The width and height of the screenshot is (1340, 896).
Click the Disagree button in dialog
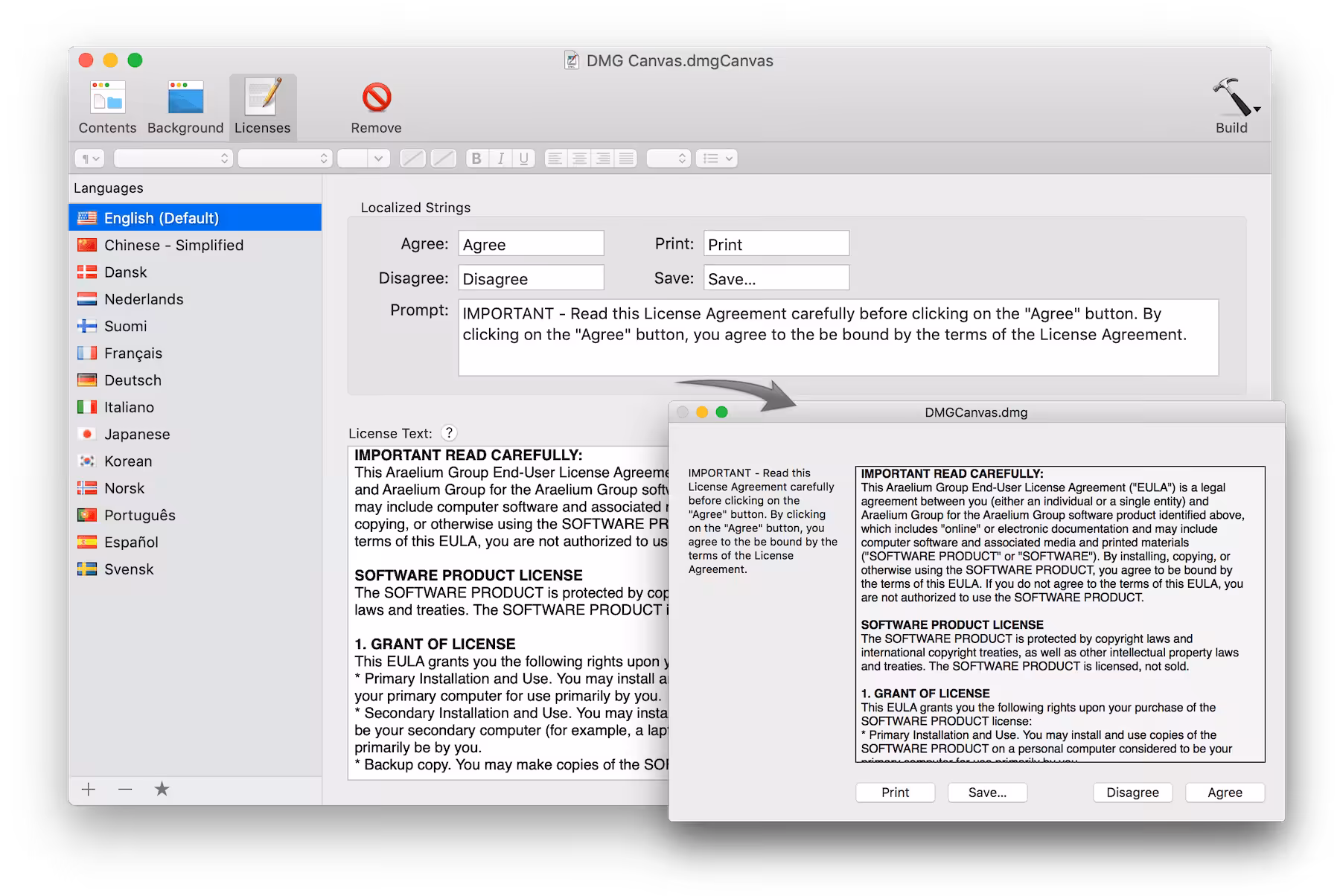pos(1132,793)
